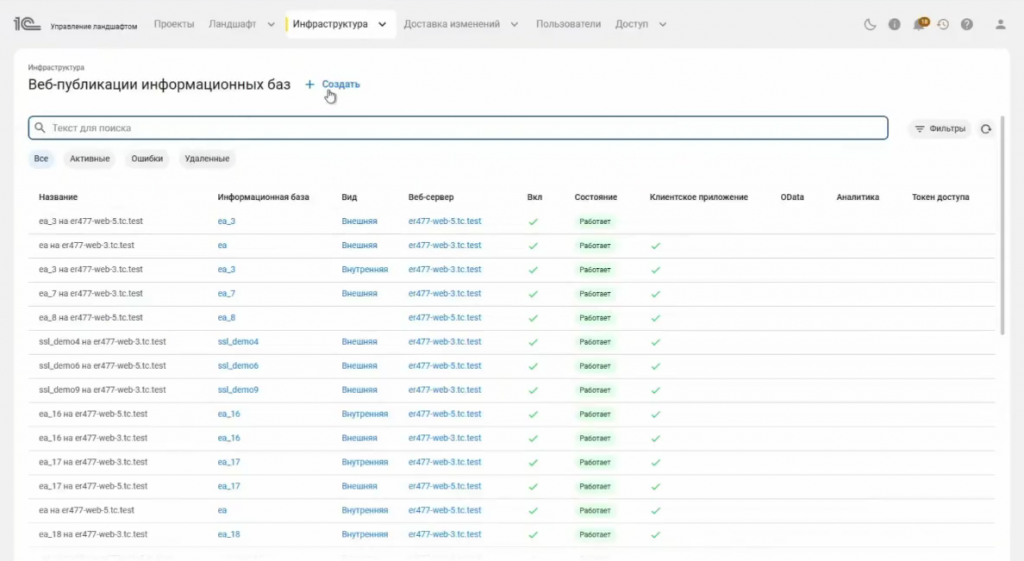Screen dimensions: 1024x561
Task: Select the Удаленные filter chip
Action: tap(207, 159)
